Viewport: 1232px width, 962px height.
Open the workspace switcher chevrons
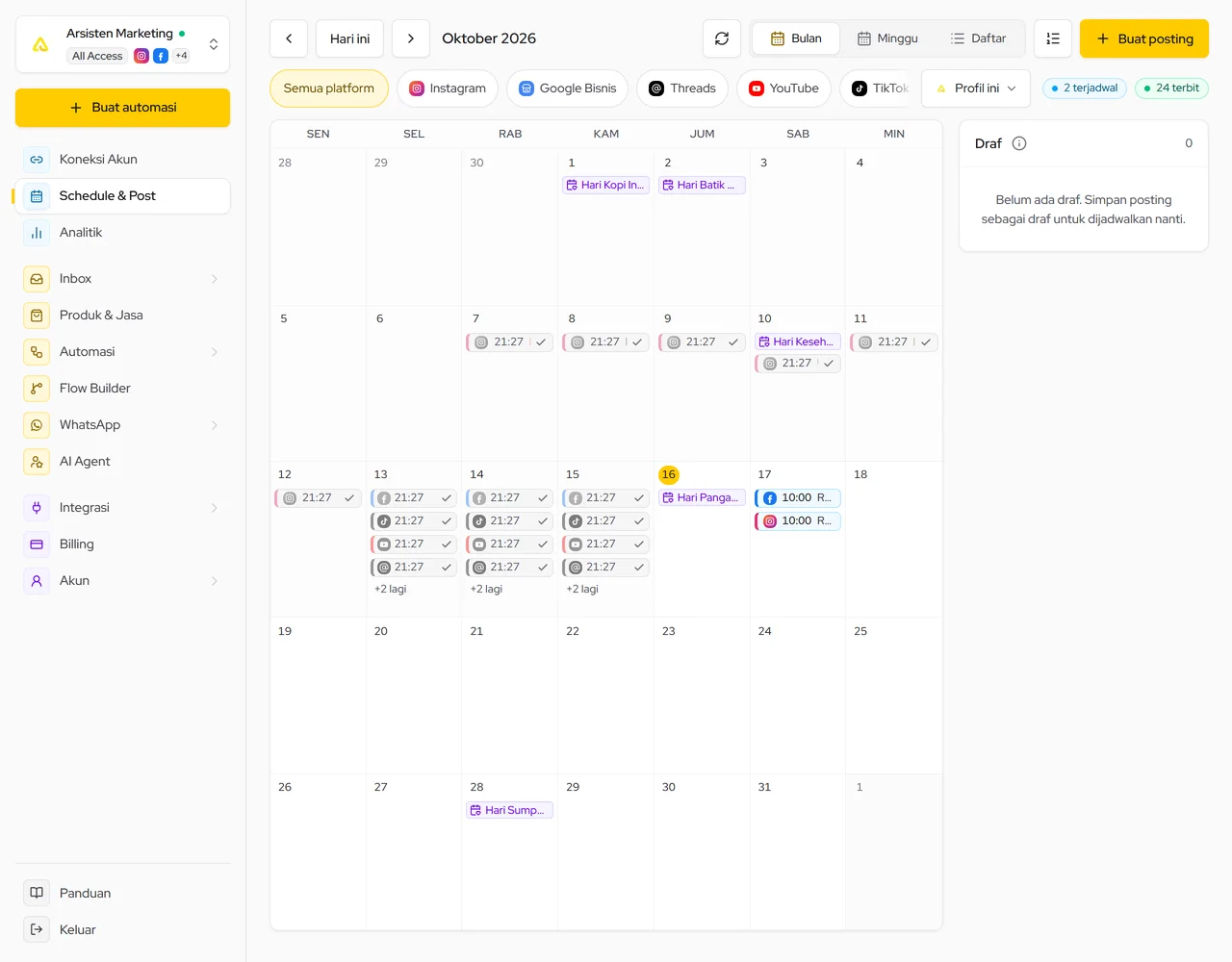pos(214,44)
